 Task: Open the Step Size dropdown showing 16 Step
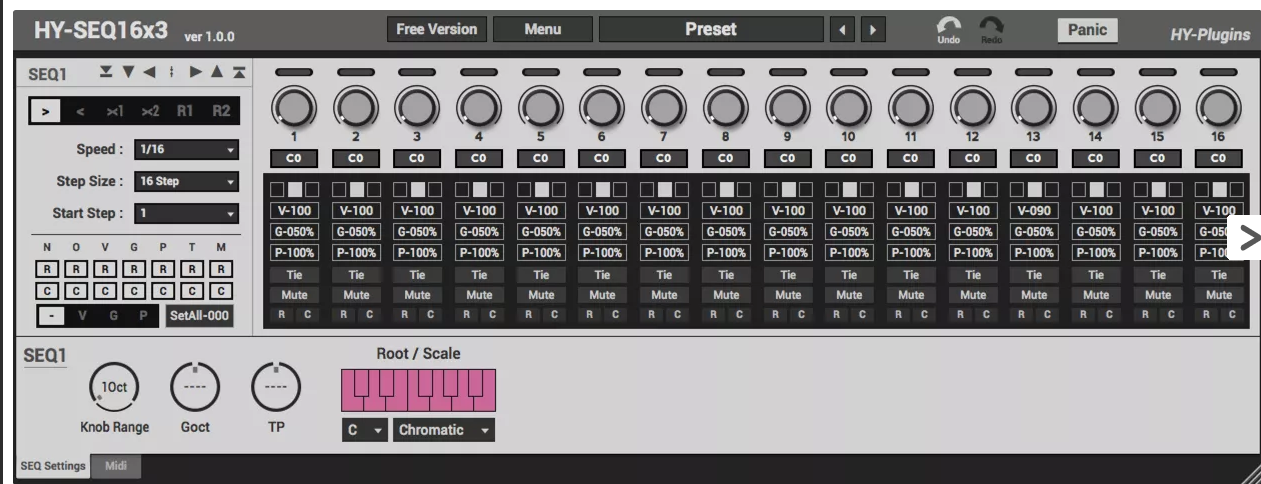[187, 182]
